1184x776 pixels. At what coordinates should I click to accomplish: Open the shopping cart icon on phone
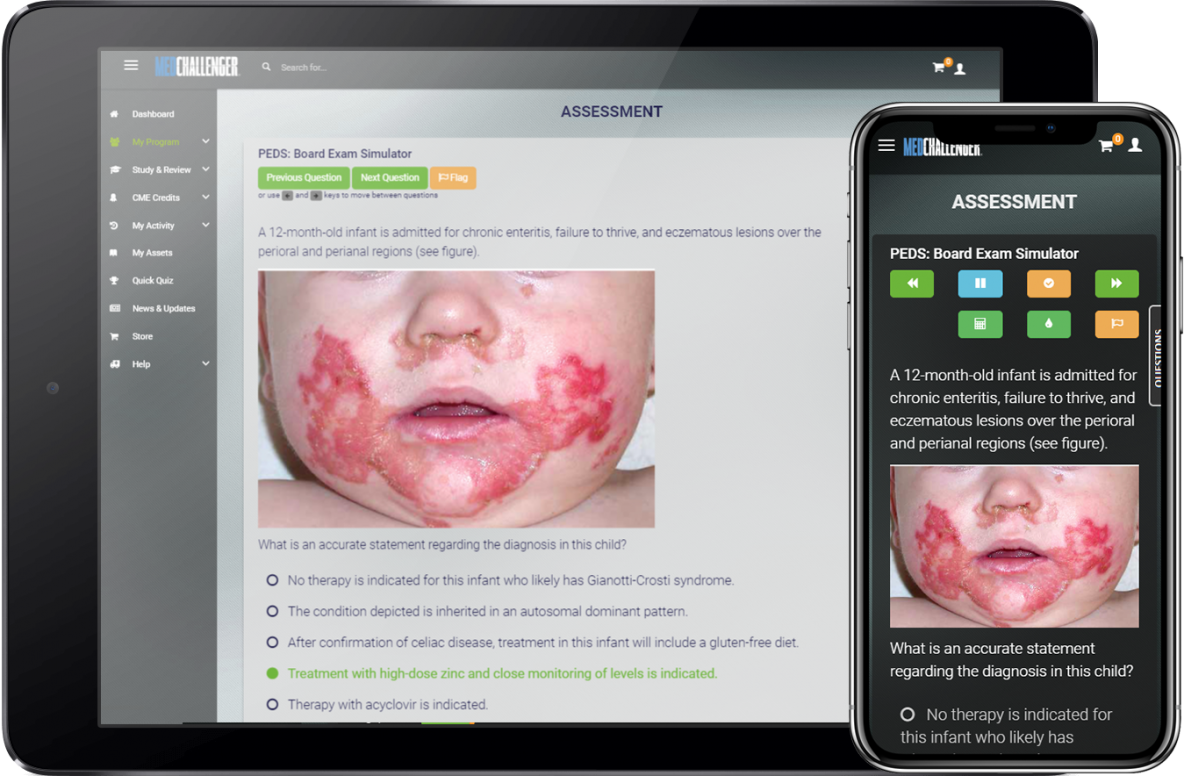coord(1106,146)
